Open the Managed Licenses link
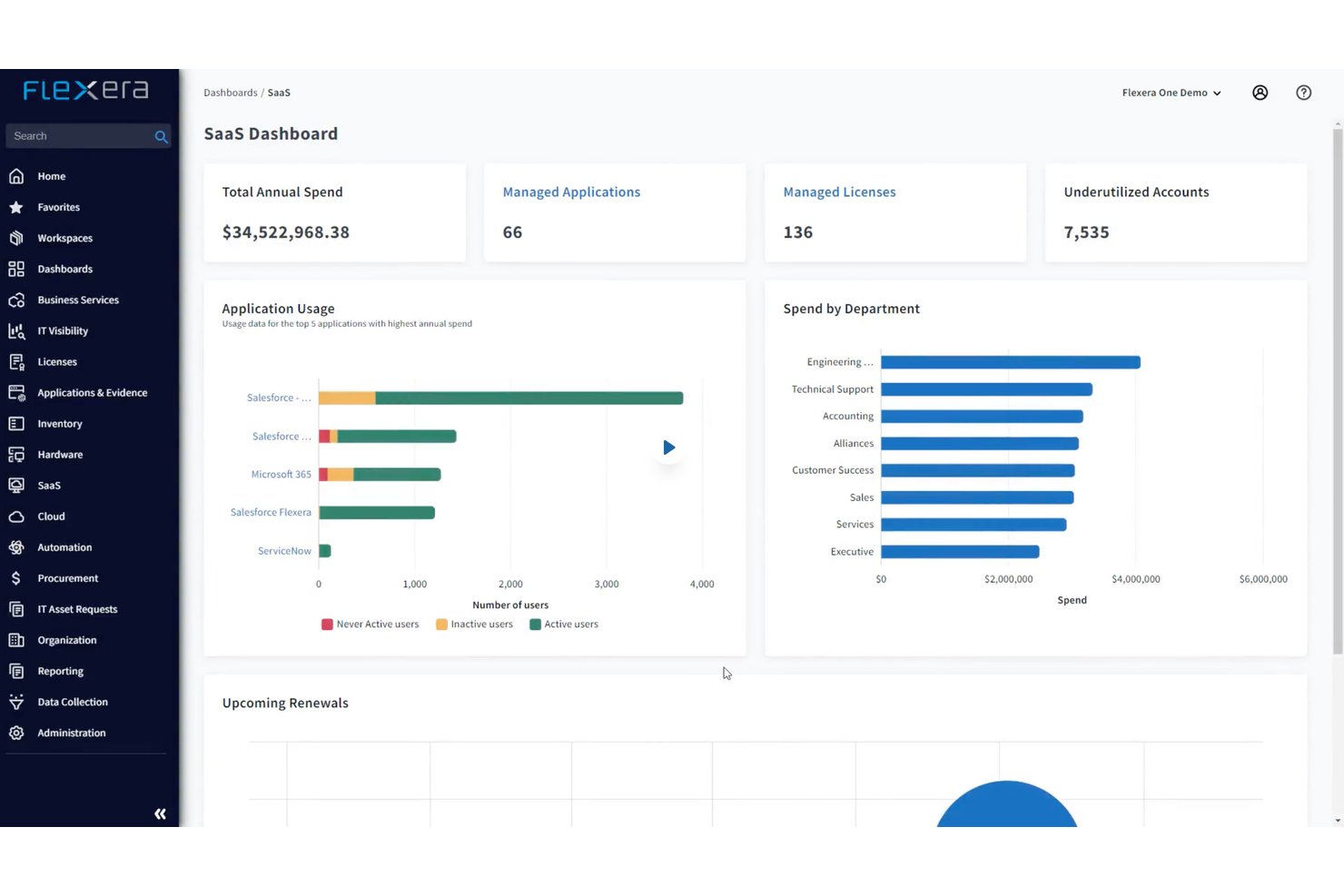 point(839,192)
